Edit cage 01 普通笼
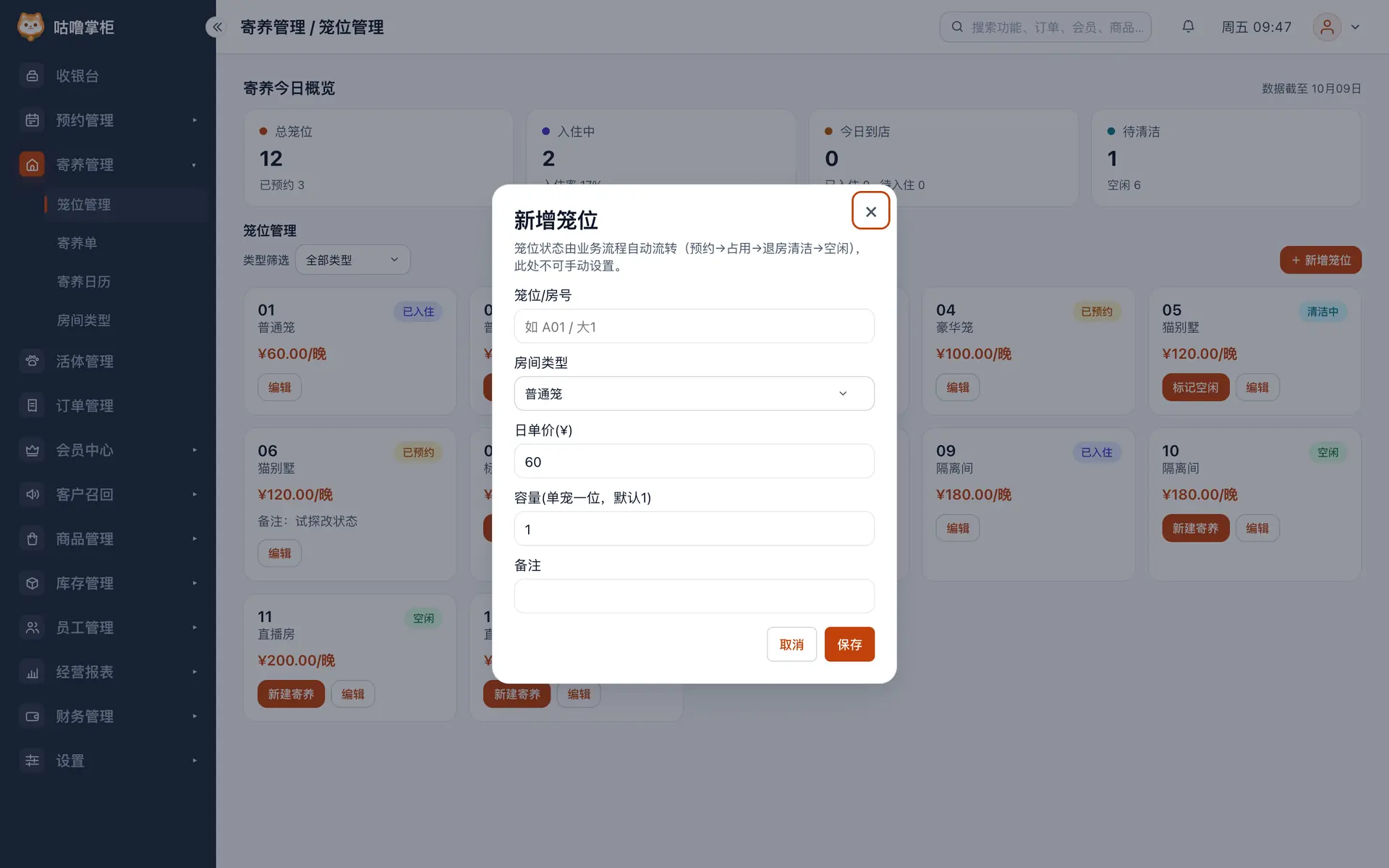1389x868 pixels. click(x=279, y=387)
